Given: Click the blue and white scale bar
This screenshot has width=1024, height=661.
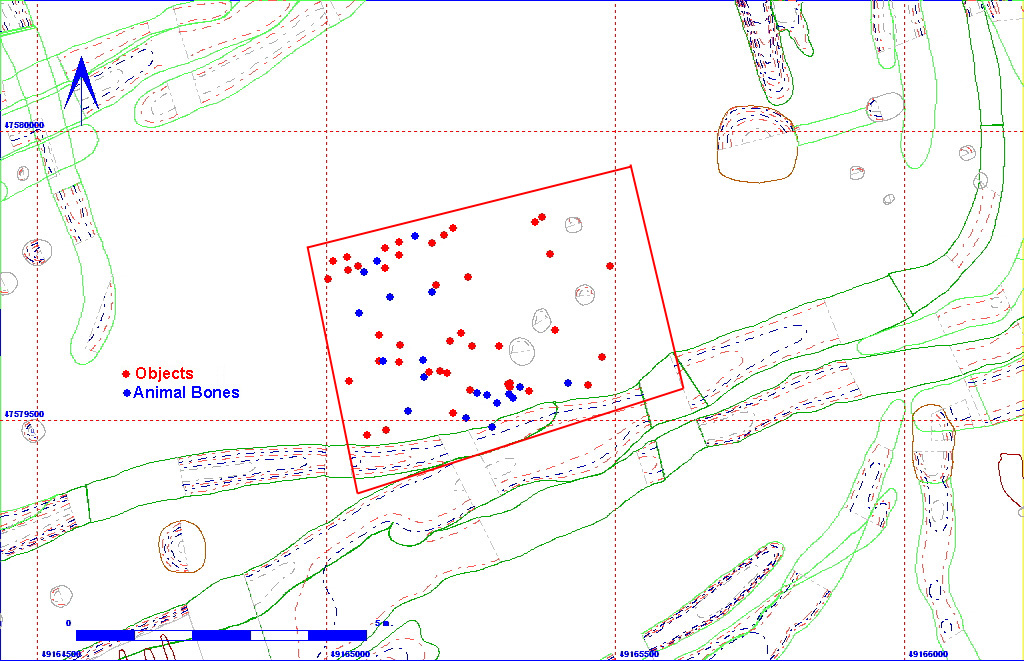Looking at the screenshot, I should point(221,635).
